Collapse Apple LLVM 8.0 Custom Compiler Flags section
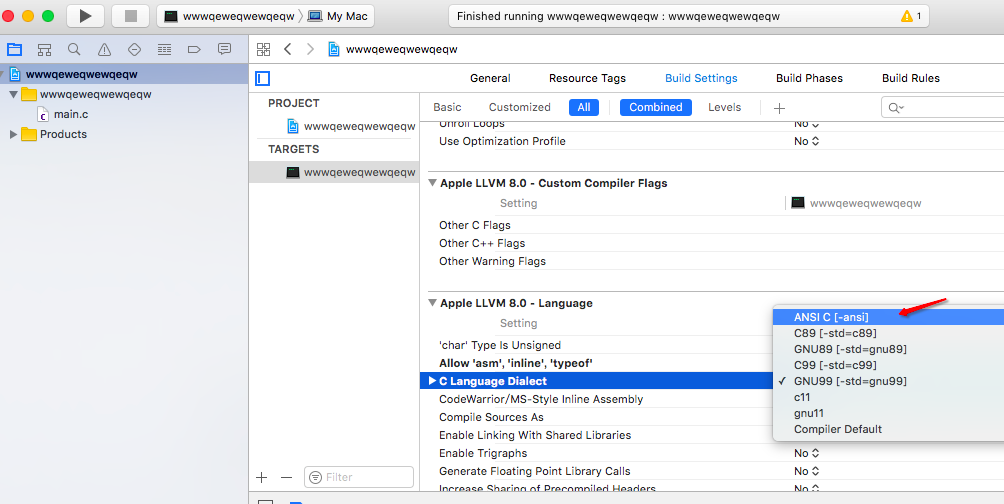The height and width of the screenshot is (504, 1004). pos(432,183)
